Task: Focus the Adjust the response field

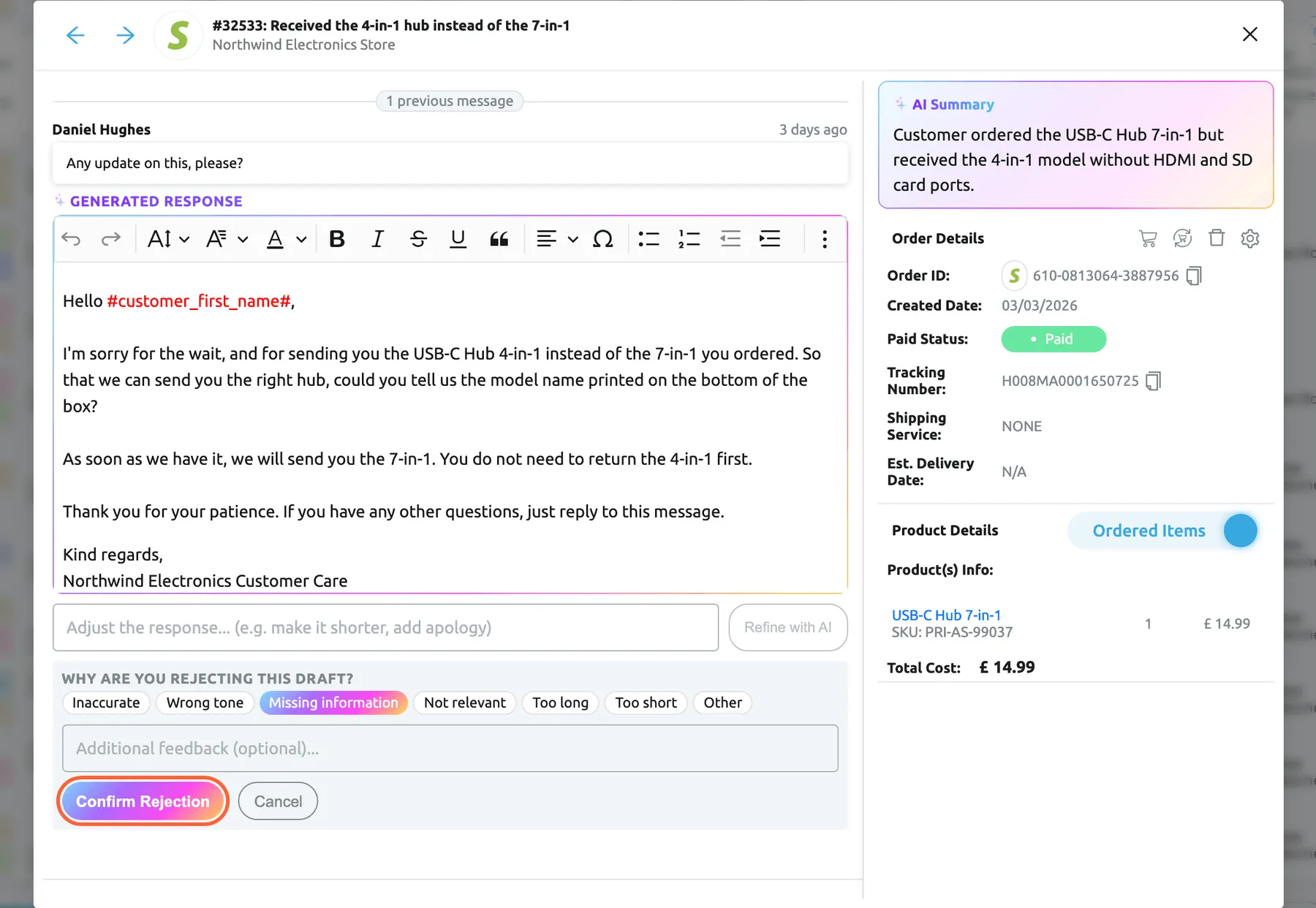Action: (386, 627)
